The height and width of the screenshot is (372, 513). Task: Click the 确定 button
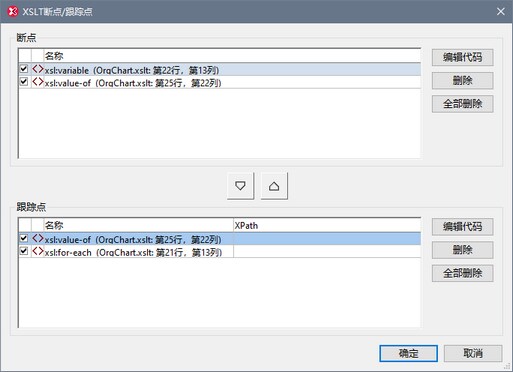pos(408,353)
